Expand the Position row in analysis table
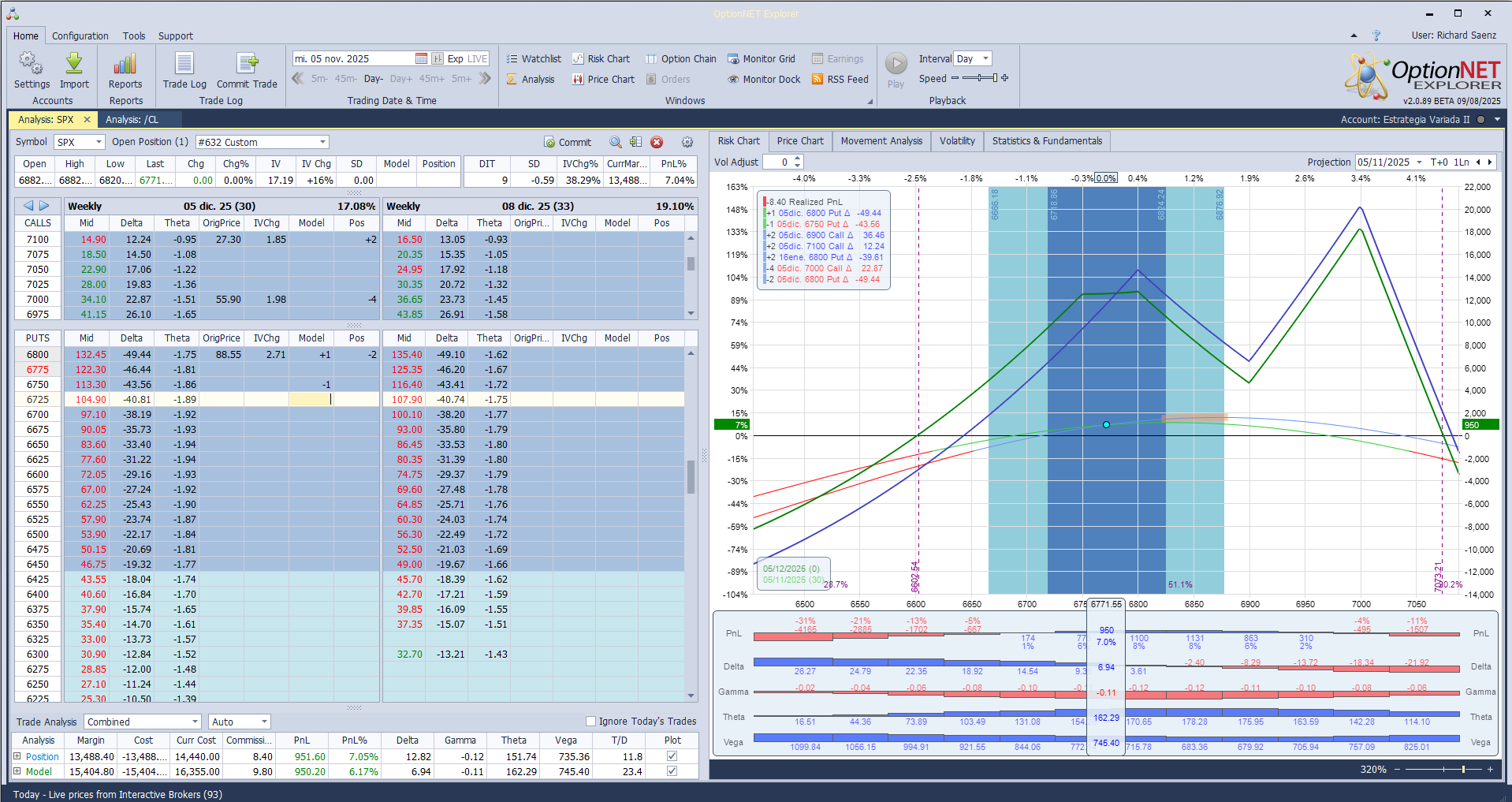The height and width of the screenshot is (802, 1512). click(17, 756)
